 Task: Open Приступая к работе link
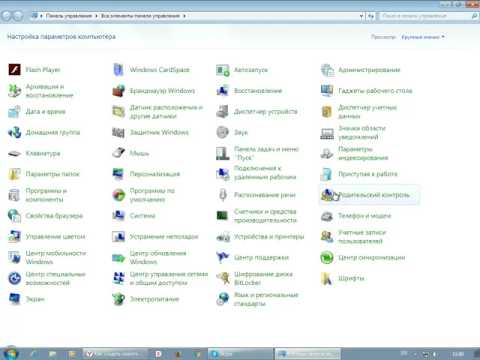pos(368,174)
